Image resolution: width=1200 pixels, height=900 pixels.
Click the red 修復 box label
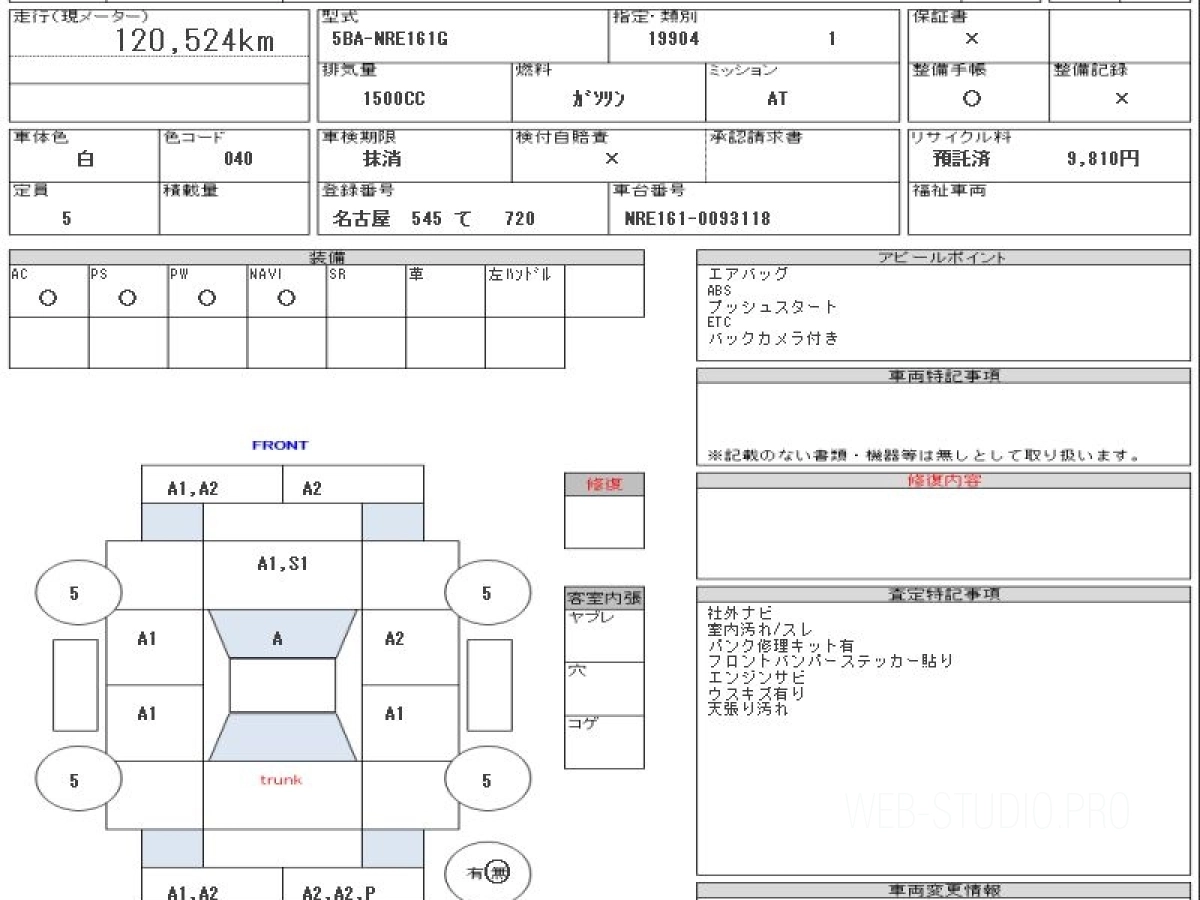click(604, 484)
